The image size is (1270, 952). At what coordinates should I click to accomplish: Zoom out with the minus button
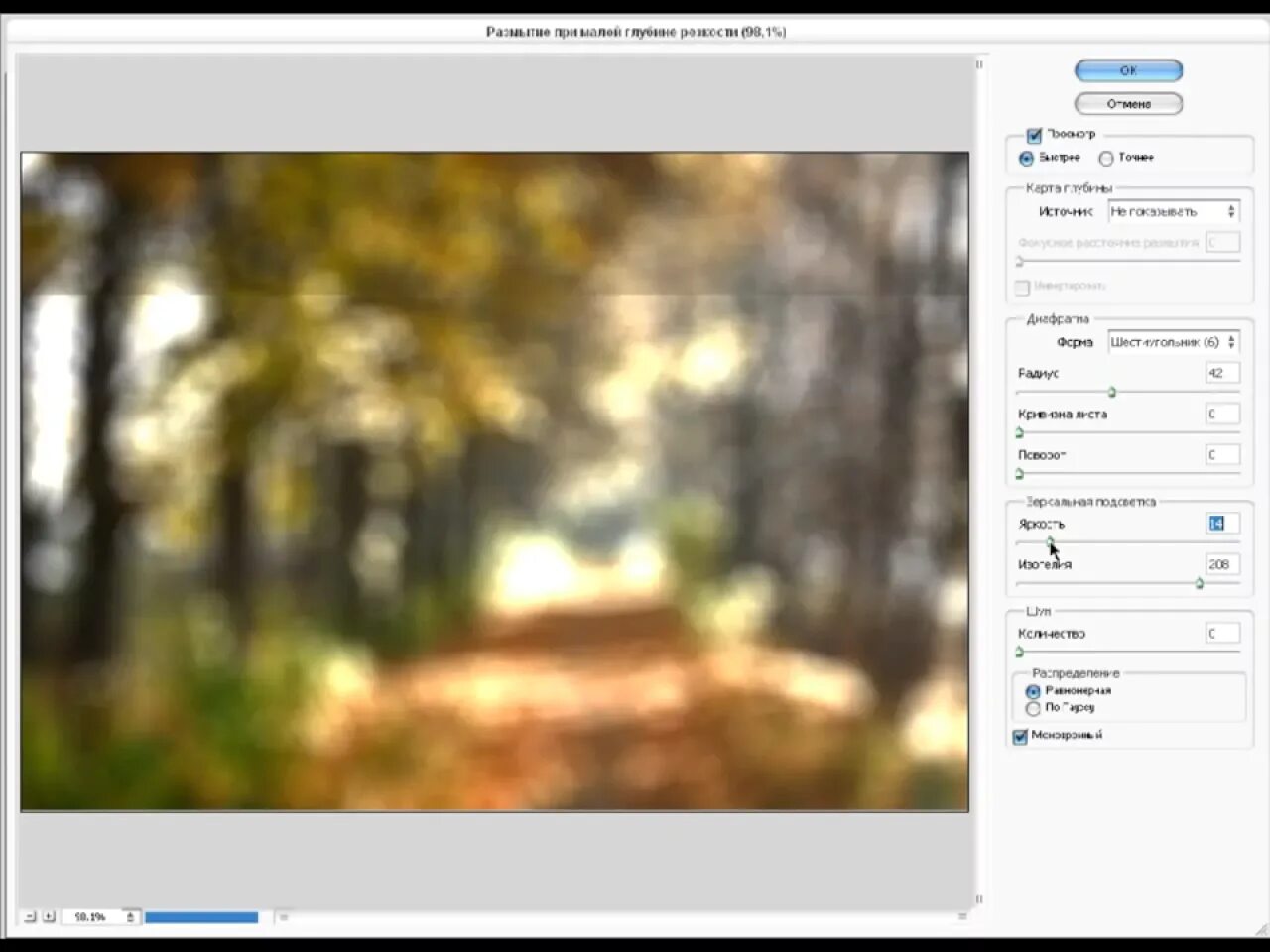[x=29, y=917]
